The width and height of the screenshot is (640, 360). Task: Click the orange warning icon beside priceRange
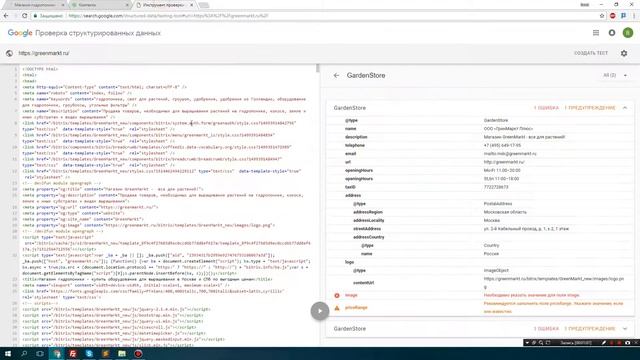[337, 308]
